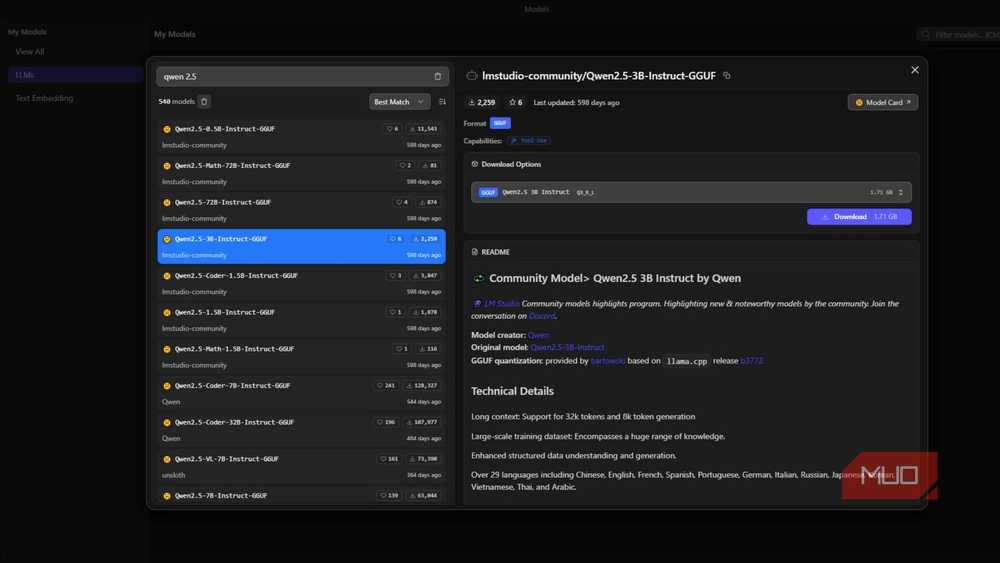This screenshot has width=1000, height=563.
Task: Click the Technical Details heading
Action: click(512, 391)
